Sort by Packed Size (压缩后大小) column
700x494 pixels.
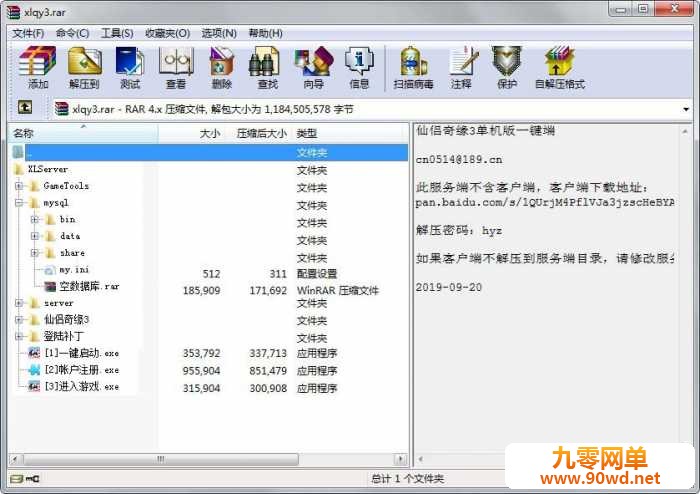click(257, 133)
